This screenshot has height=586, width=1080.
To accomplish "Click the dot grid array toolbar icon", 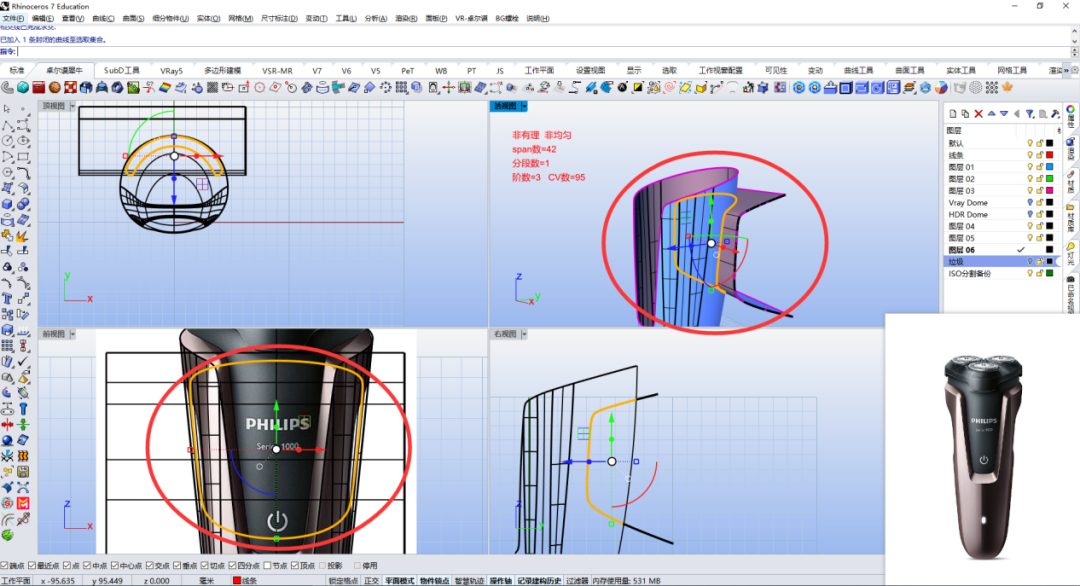I will [x=992, y=87].
